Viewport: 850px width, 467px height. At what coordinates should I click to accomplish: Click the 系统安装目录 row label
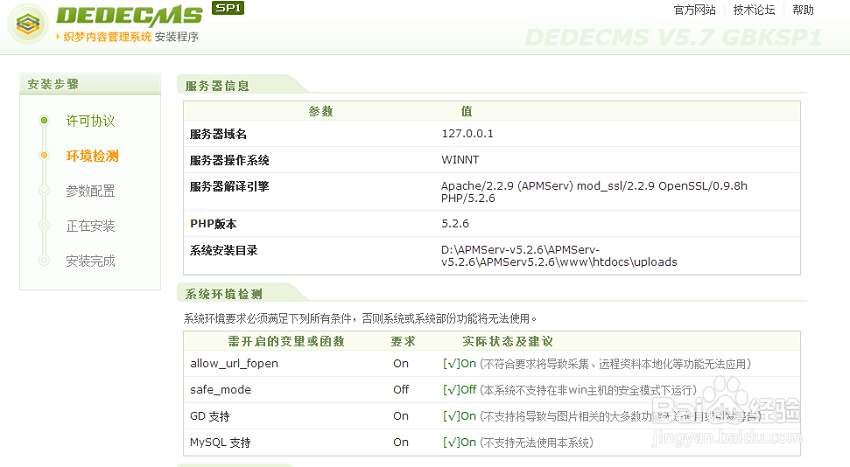point(224,251)
